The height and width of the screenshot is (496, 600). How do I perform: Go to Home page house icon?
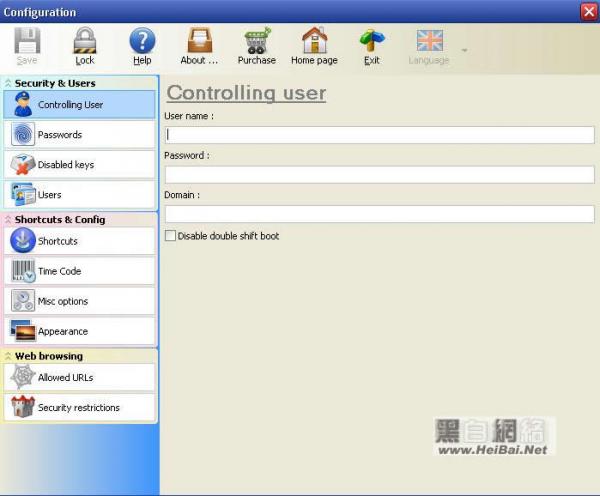point(314,42)
